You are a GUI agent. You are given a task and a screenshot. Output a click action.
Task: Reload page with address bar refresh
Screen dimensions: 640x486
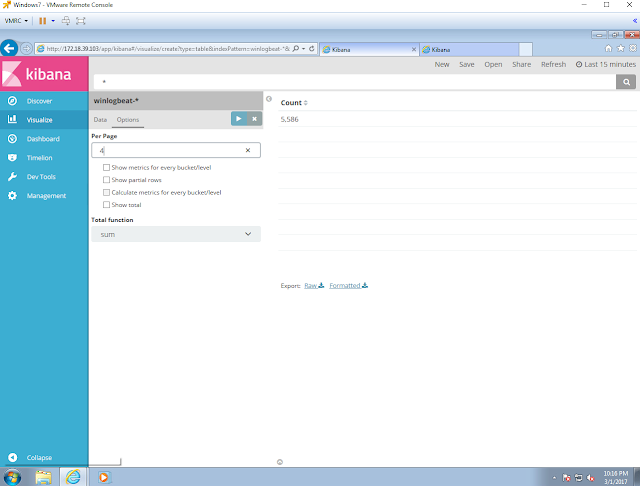312,49
